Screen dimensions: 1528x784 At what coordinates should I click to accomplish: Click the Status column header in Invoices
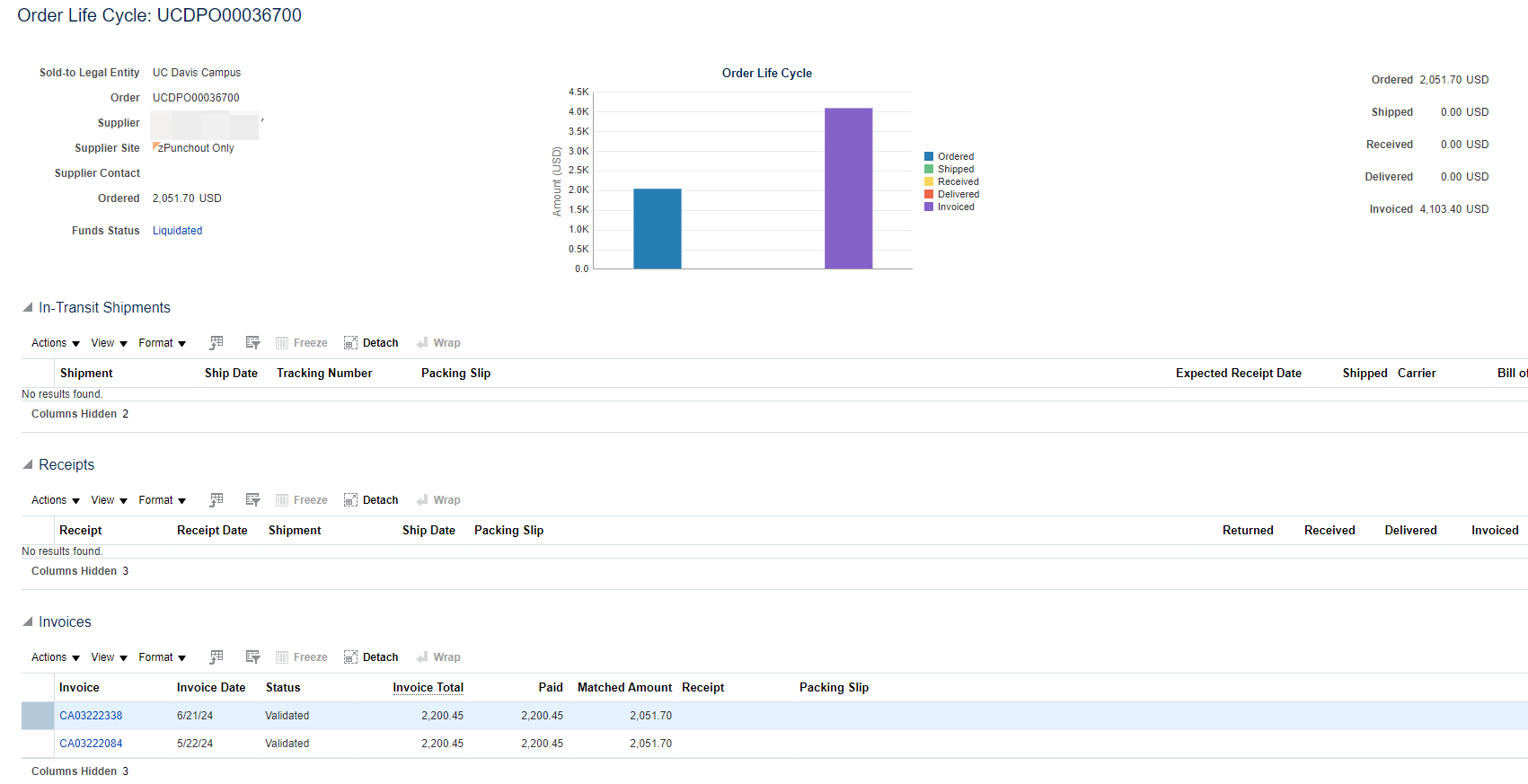(x=283, y=688)
